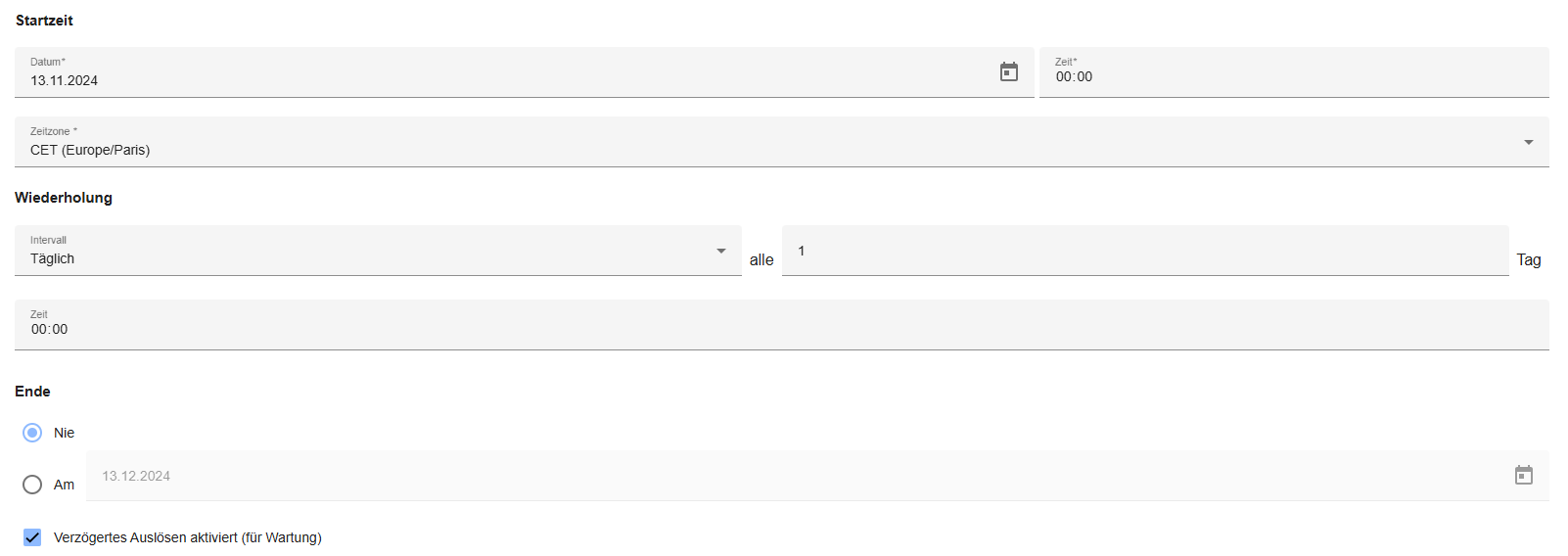
Task: Focus the interval count field showing 1
Action: [1143, 252]
